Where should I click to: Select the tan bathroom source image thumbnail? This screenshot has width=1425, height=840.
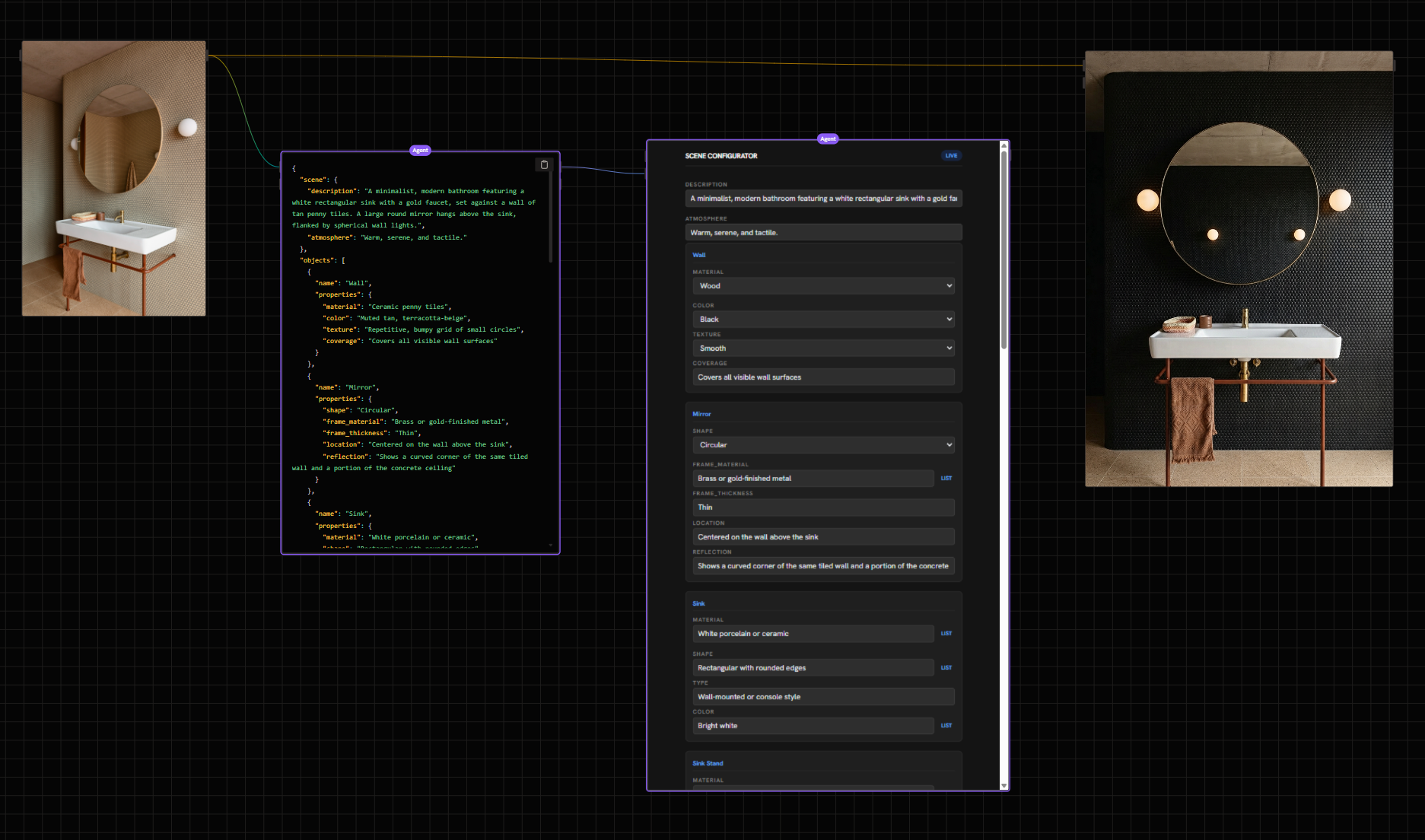click(113, 178)
